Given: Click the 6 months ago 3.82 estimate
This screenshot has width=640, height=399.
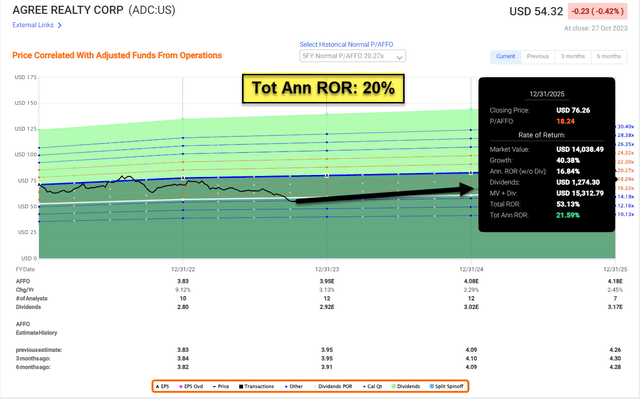Looking at the screenshot, I should click(x=183, y=367).
